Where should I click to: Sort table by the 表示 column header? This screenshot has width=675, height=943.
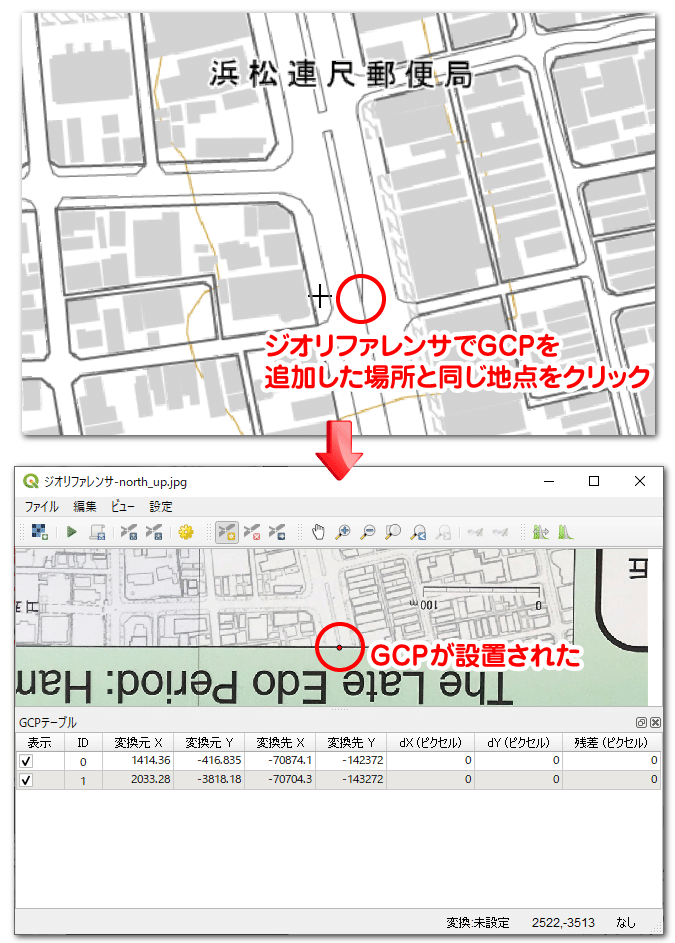[x=40, y=742]
